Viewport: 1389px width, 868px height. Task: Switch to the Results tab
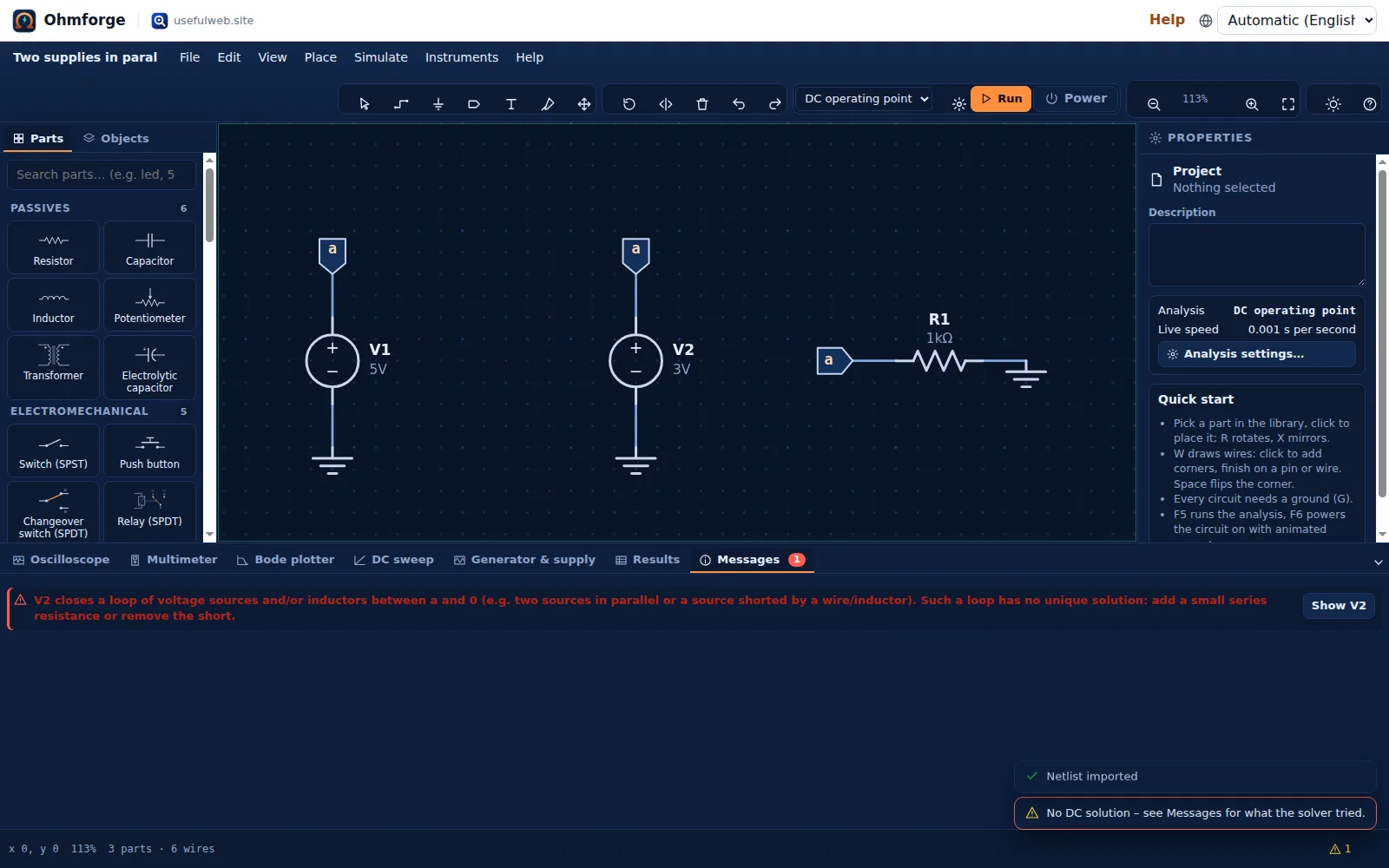coord(648,560)
